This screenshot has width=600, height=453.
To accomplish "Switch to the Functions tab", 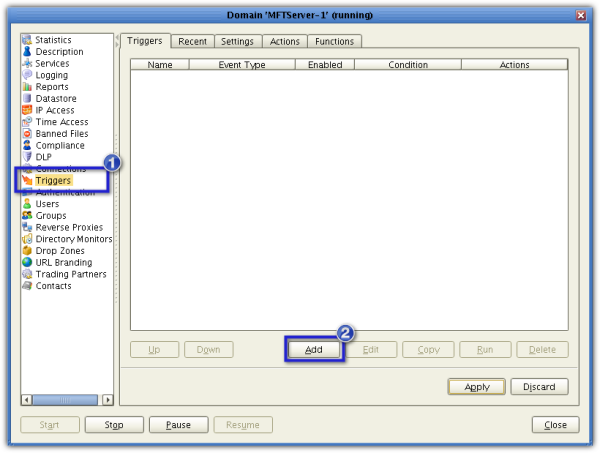I will 334,41.
